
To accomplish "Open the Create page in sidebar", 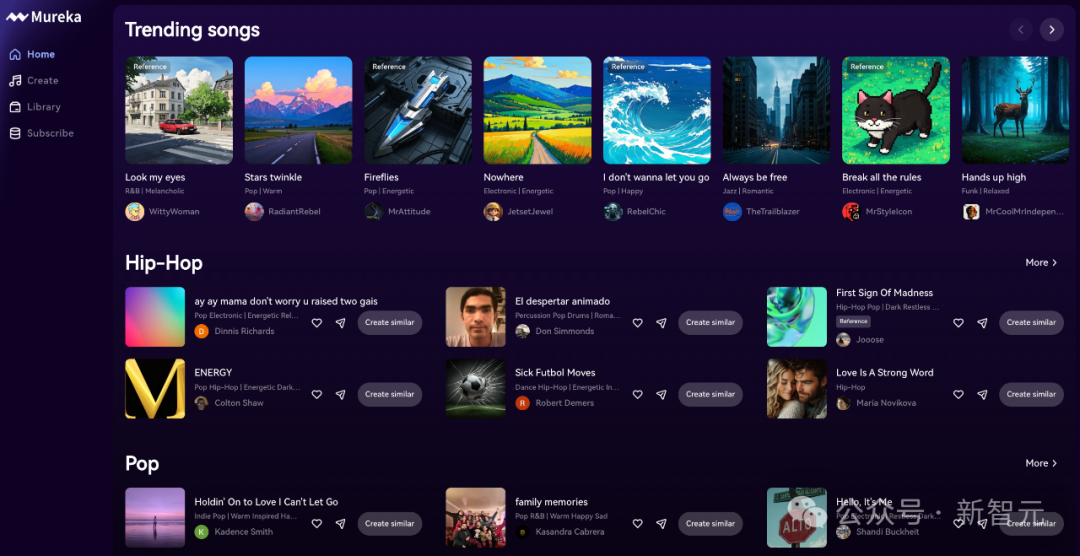I will click(42, 81).
